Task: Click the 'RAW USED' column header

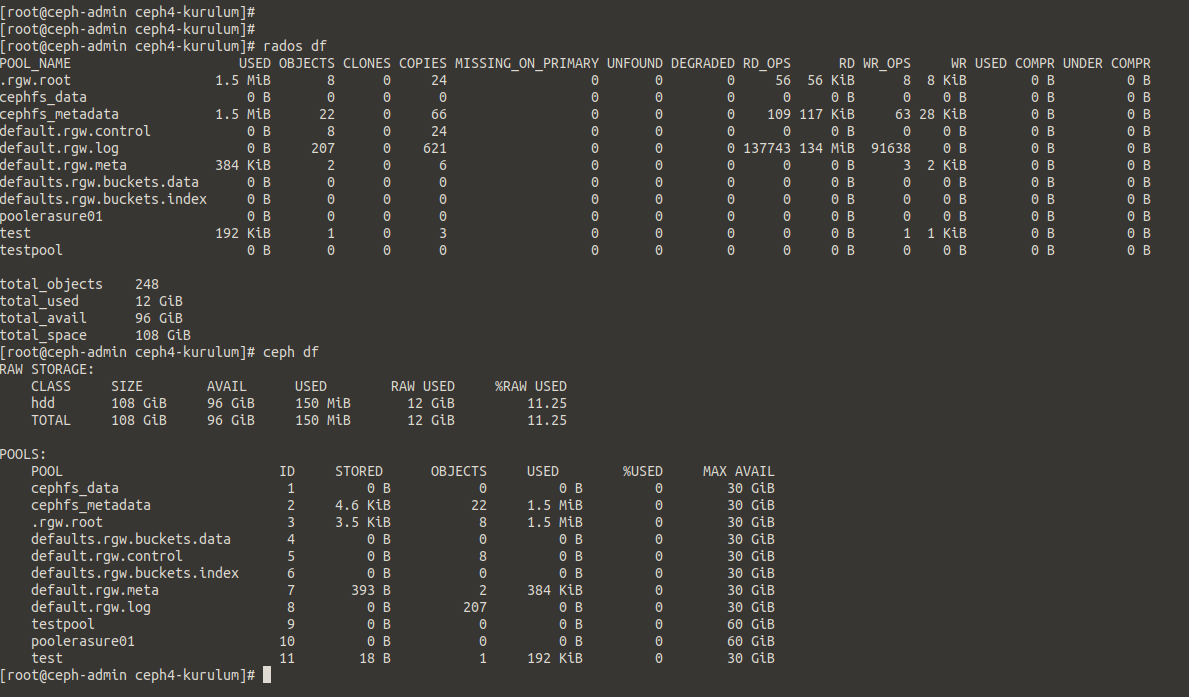Action: pos(422,386)
